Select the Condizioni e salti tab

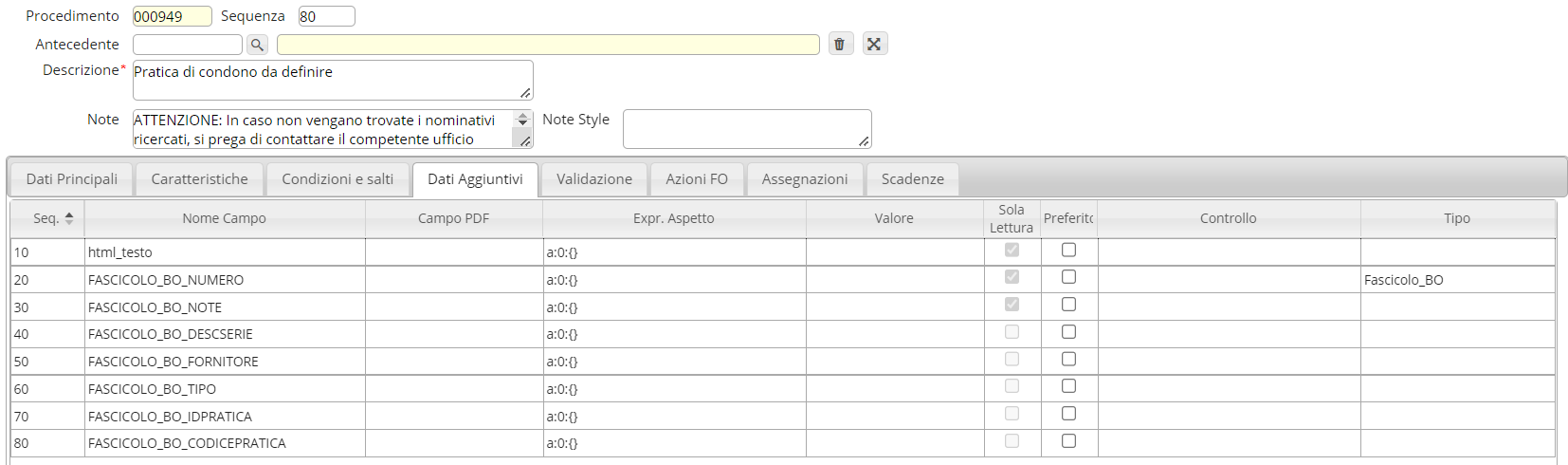[x=337, y=179]
